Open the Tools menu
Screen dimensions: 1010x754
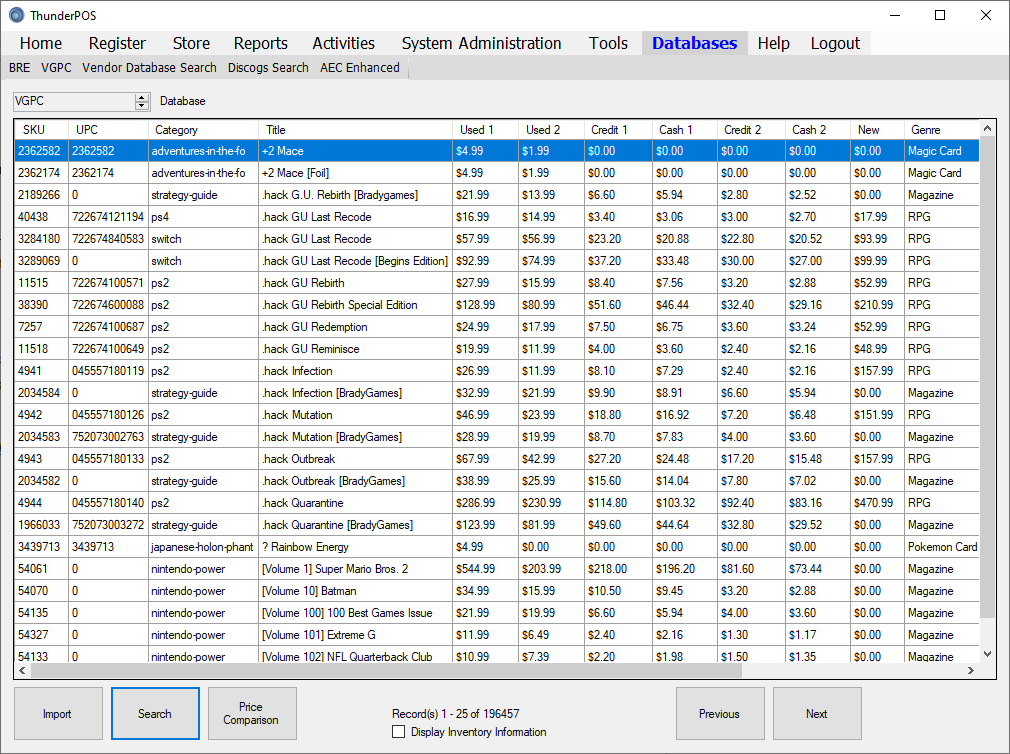pos(608,43)
